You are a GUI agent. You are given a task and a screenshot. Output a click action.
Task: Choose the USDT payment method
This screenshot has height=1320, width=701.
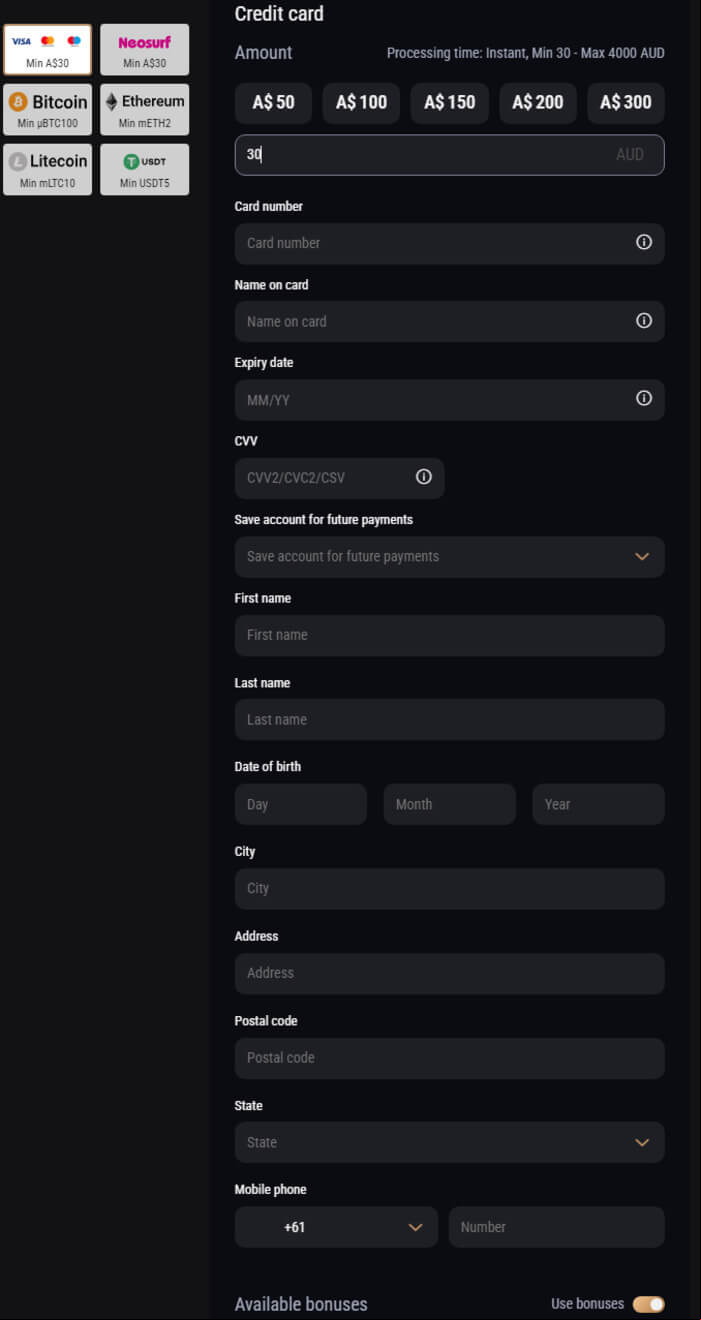144,170
